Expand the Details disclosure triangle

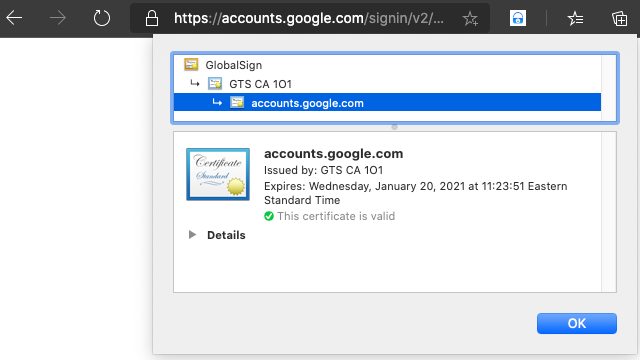[x=192, y=235]
